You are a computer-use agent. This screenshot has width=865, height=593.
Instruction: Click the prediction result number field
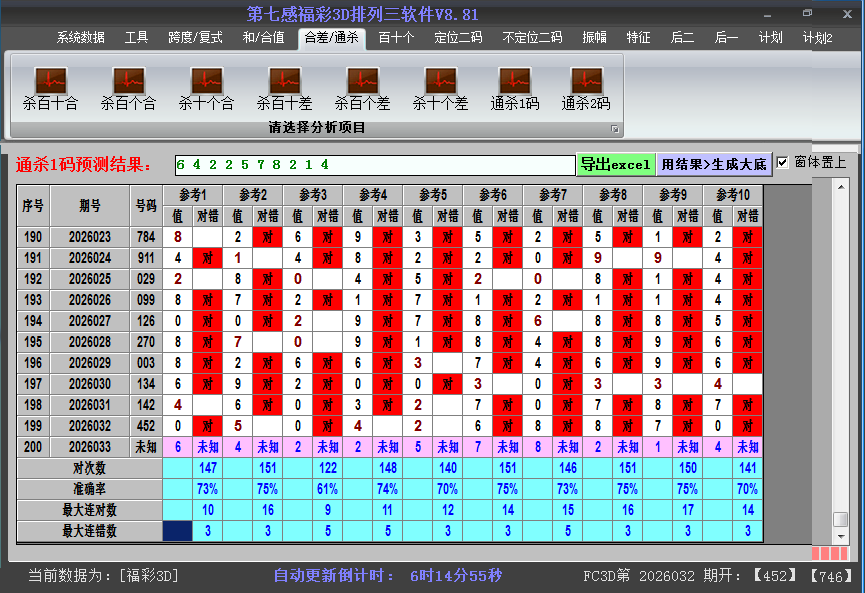(374, 164)
